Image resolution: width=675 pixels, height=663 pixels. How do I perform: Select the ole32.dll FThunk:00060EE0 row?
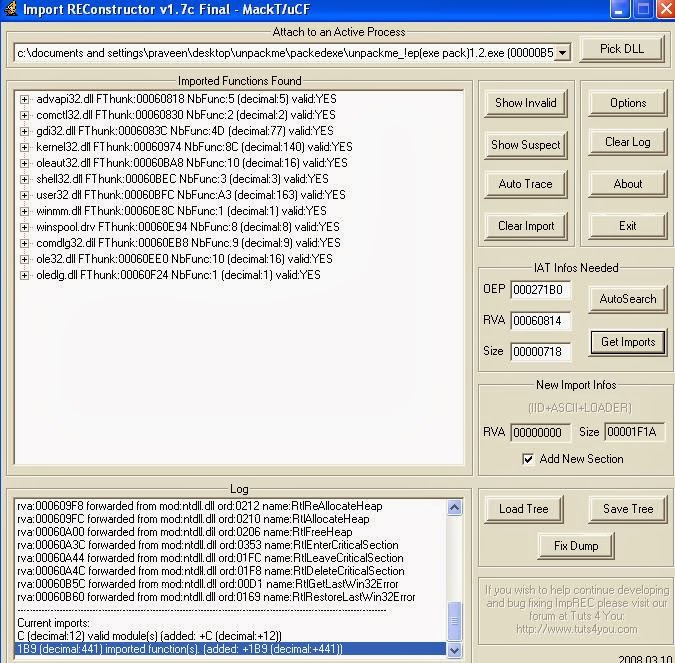coord(184,259)
